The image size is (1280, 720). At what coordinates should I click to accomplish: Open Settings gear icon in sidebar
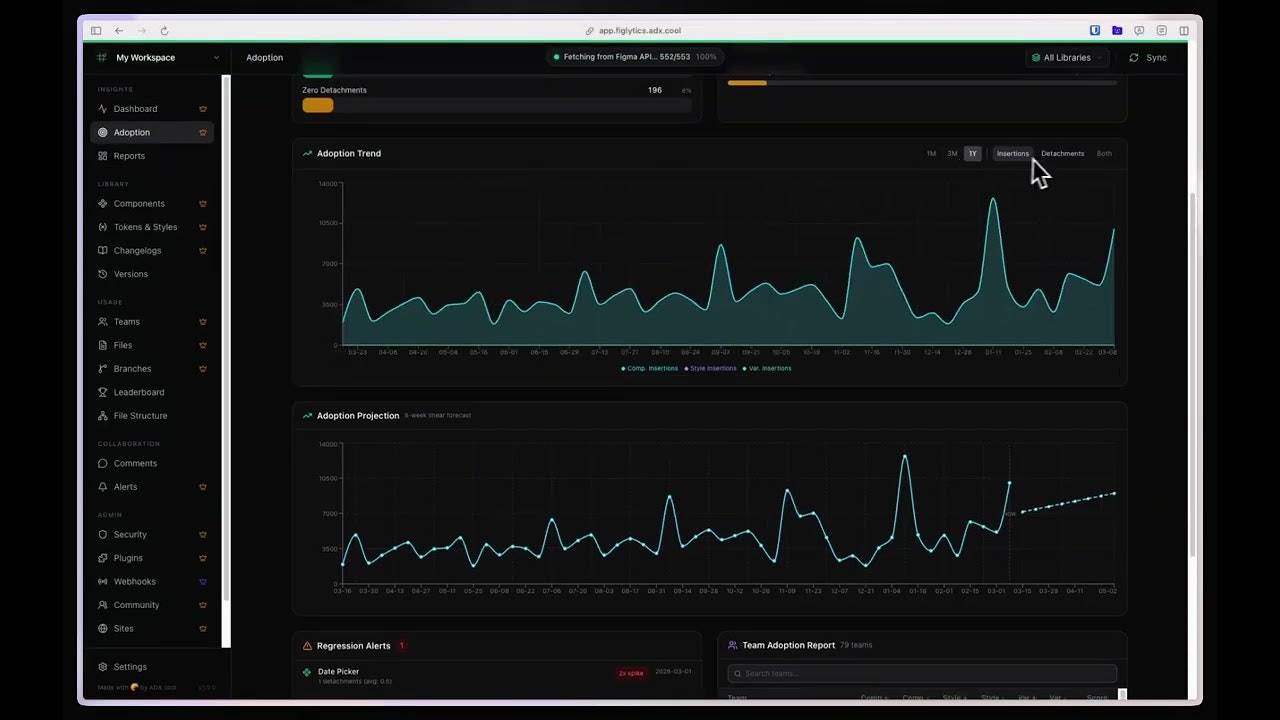pyautogui.click(x=103, y=667)
